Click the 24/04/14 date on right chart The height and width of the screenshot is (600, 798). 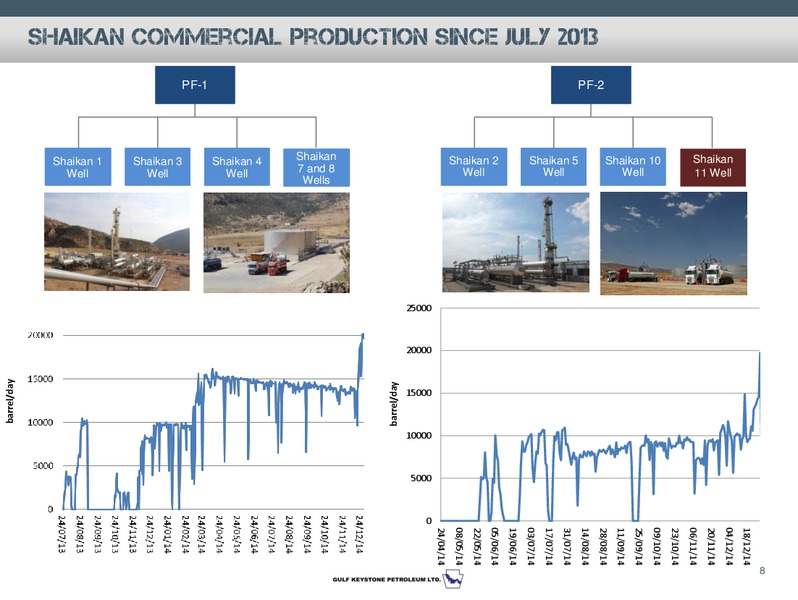coord(441,547)
